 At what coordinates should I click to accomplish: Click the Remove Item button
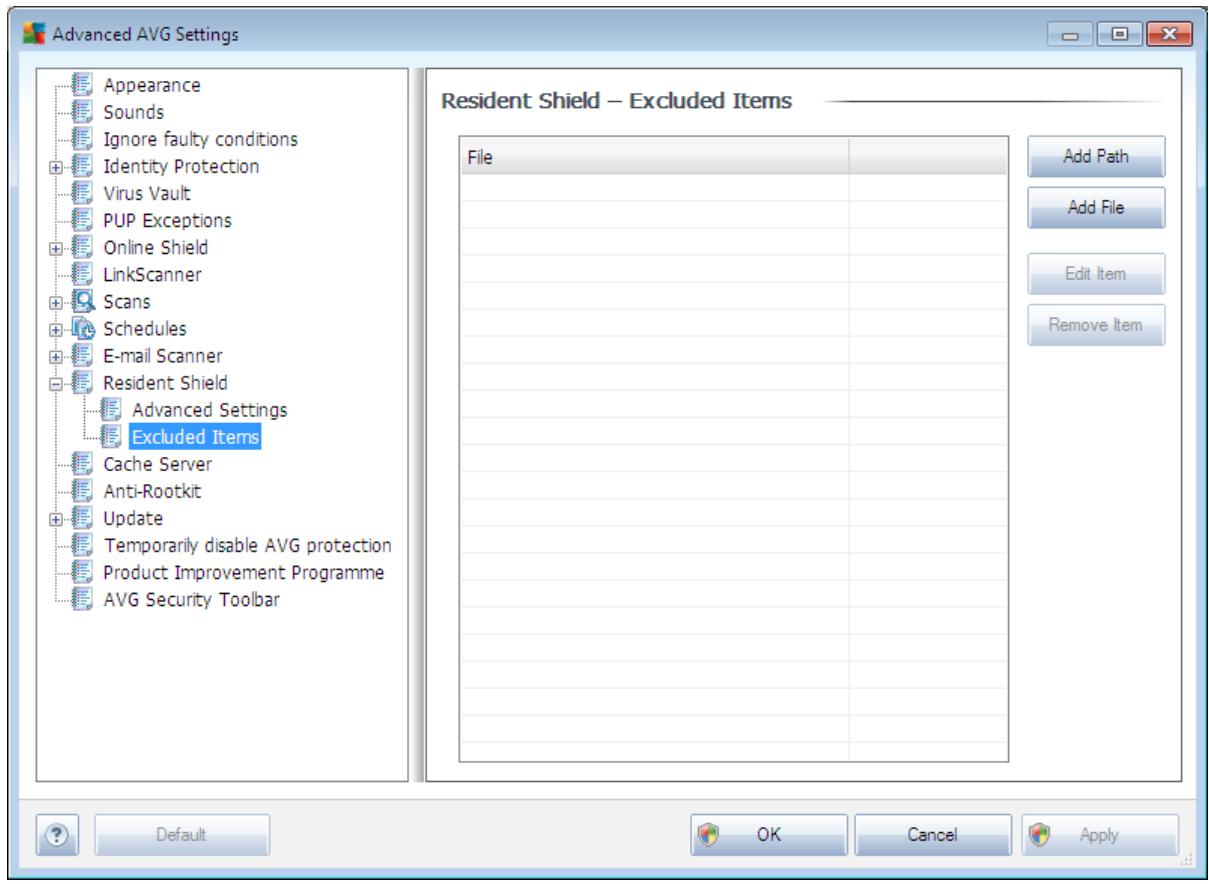pos(1097,324)
